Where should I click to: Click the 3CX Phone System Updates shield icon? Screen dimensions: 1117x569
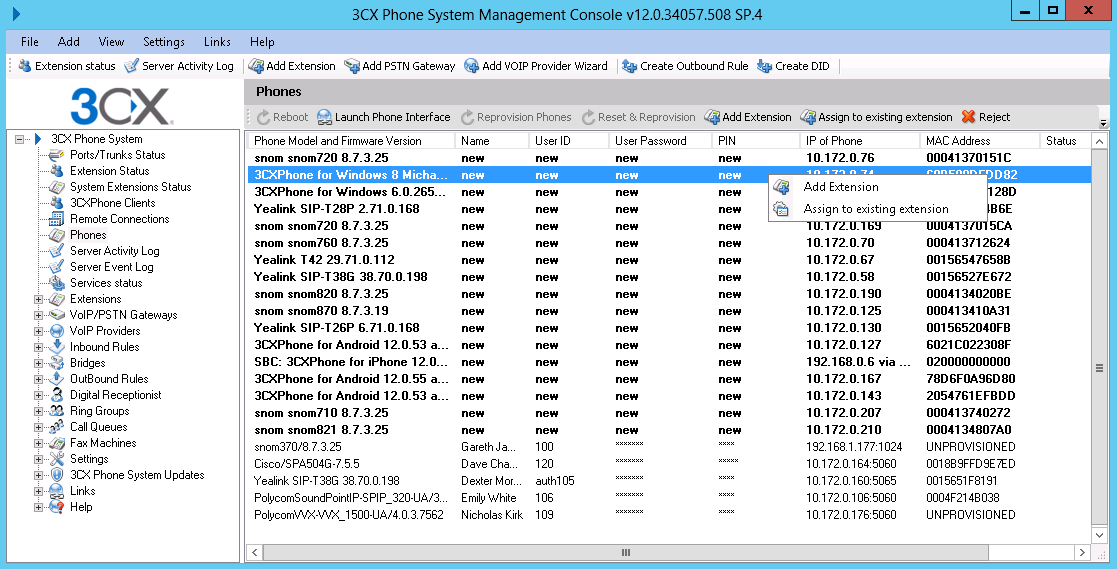(x=57, y=475)
